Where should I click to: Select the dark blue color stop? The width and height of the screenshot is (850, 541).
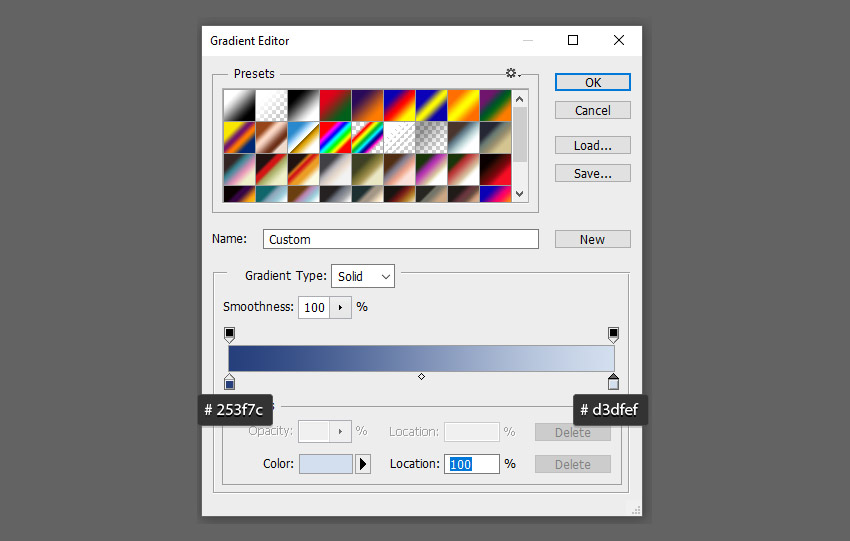pyautogui.click(x=229, y=382)
